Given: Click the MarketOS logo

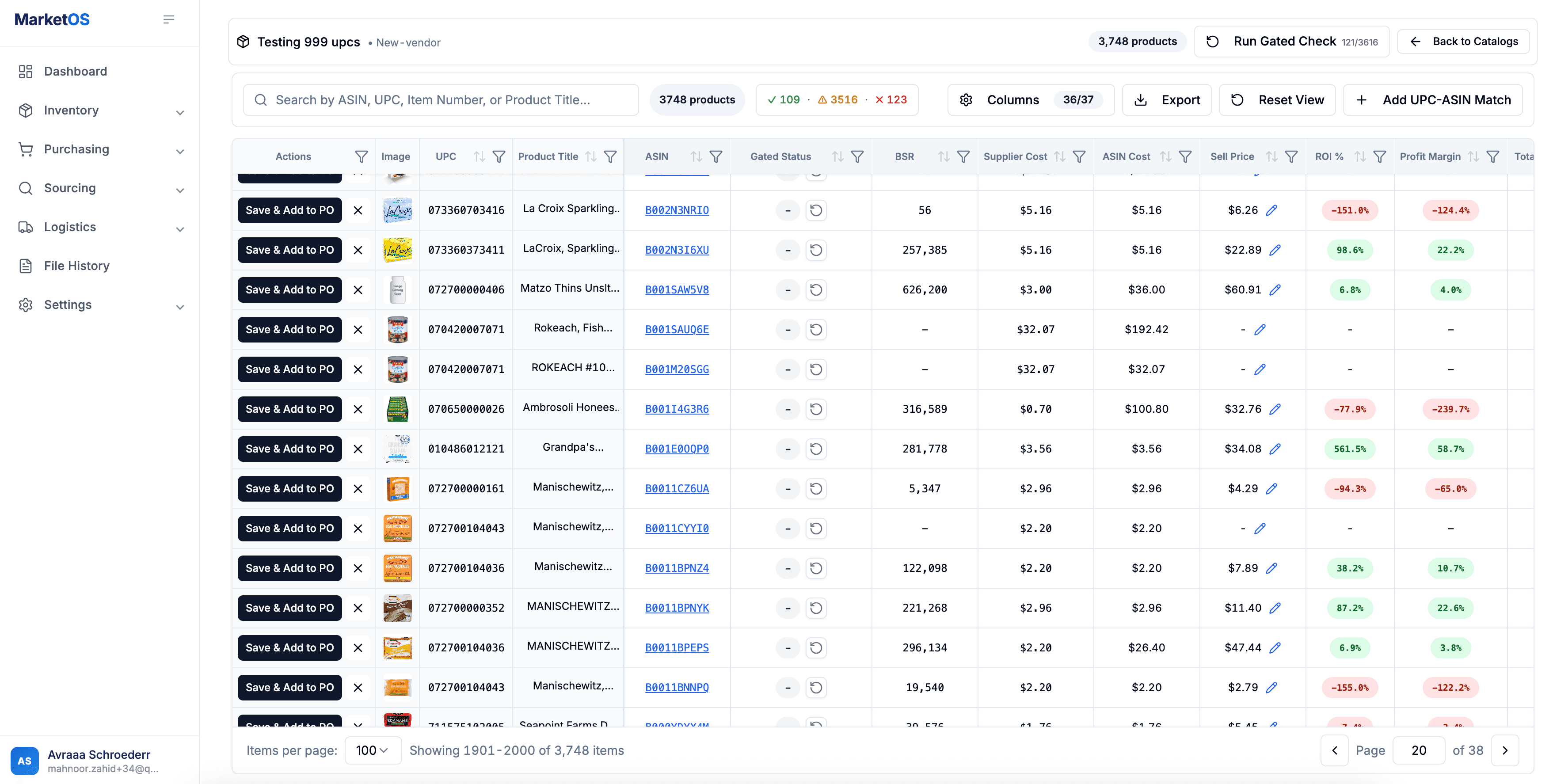Looking at the screenshot, I should click(52, 19).
